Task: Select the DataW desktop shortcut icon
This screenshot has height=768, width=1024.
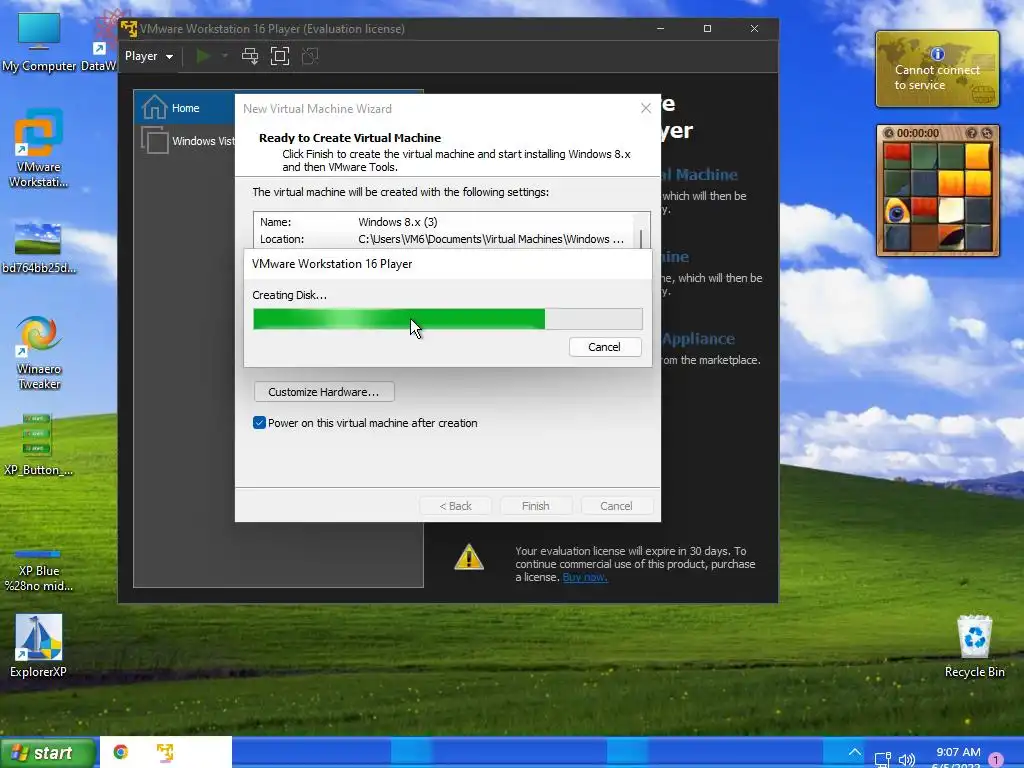Action: (x=99, y=42)
